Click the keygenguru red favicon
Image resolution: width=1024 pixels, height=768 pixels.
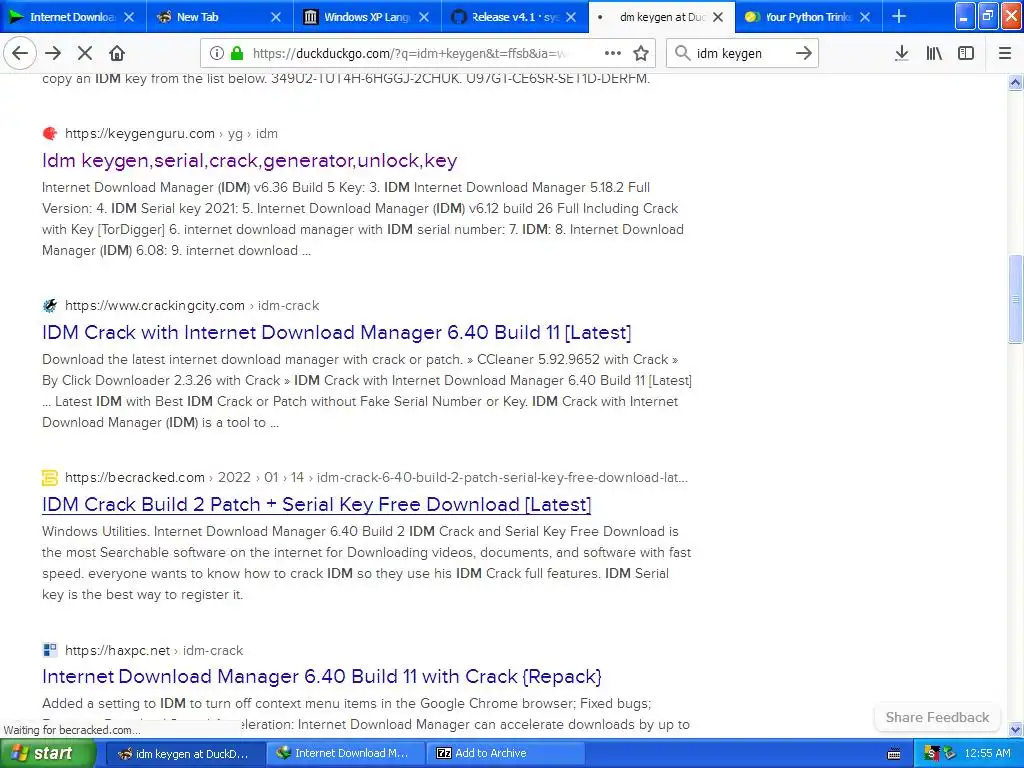click(x=50, y=133)
